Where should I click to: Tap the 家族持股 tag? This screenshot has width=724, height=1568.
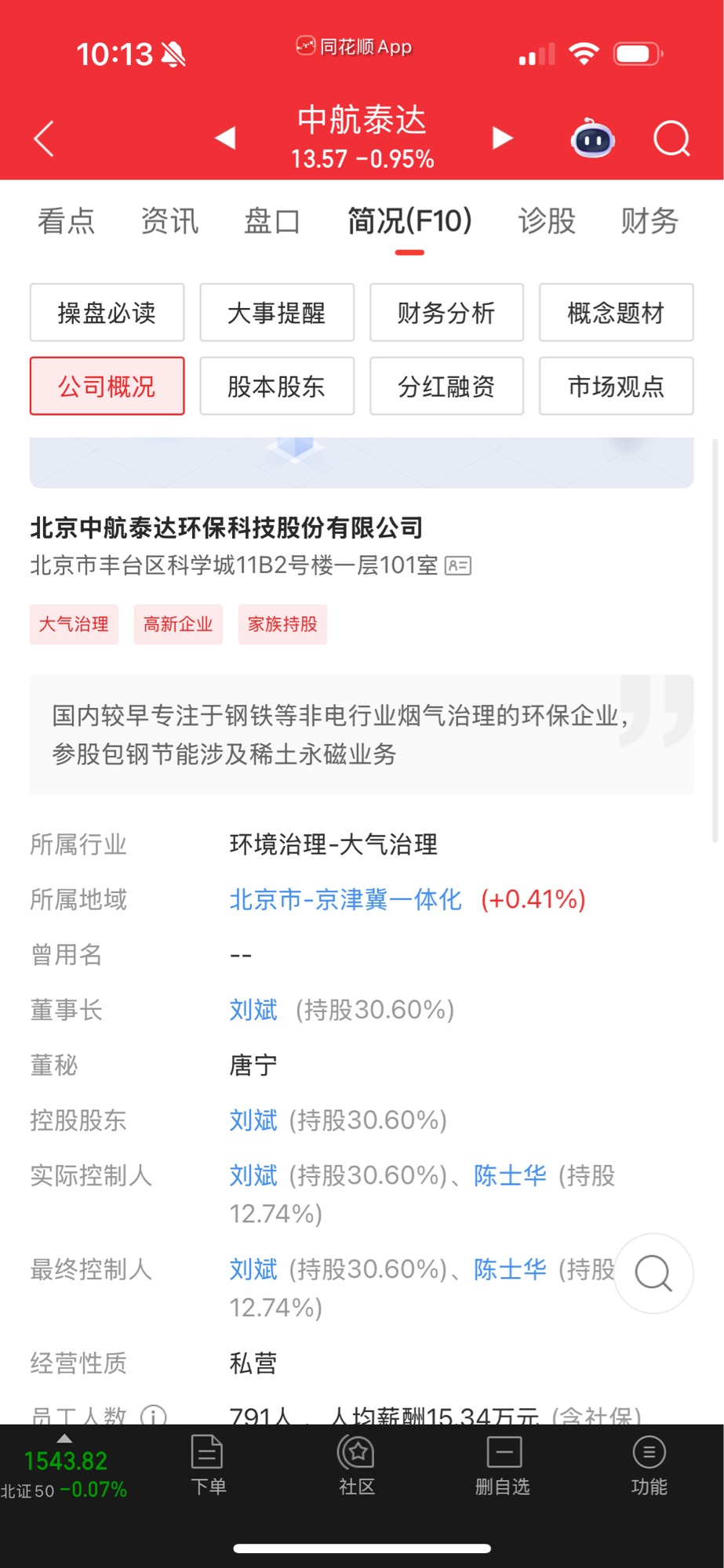282,624
